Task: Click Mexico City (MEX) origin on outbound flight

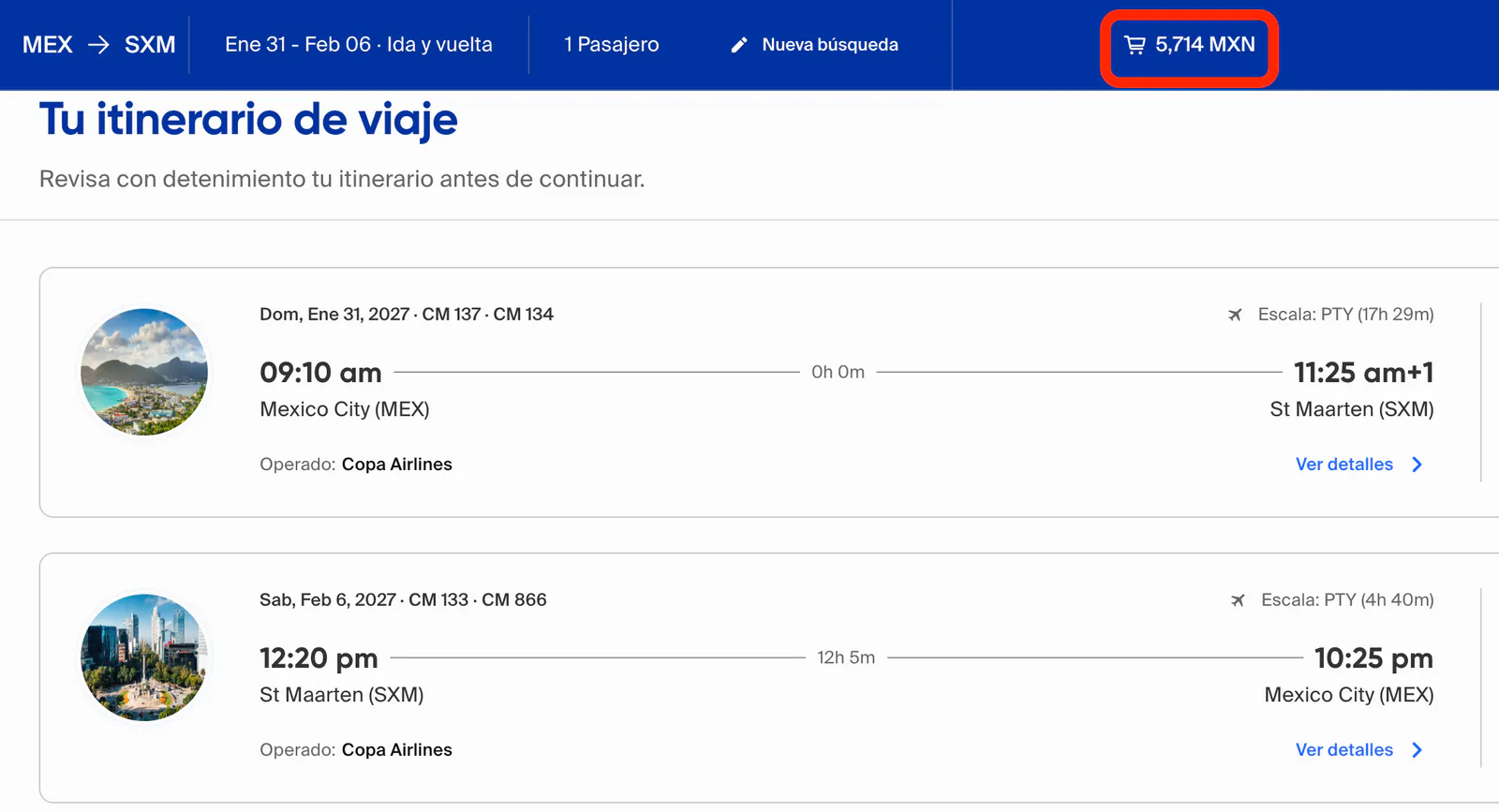Action: tap(345, 409)
